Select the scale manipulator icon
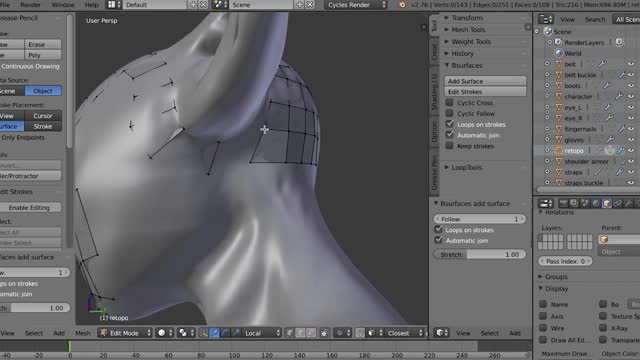Viewport: 640px width, 360px height. coord(236,333)
